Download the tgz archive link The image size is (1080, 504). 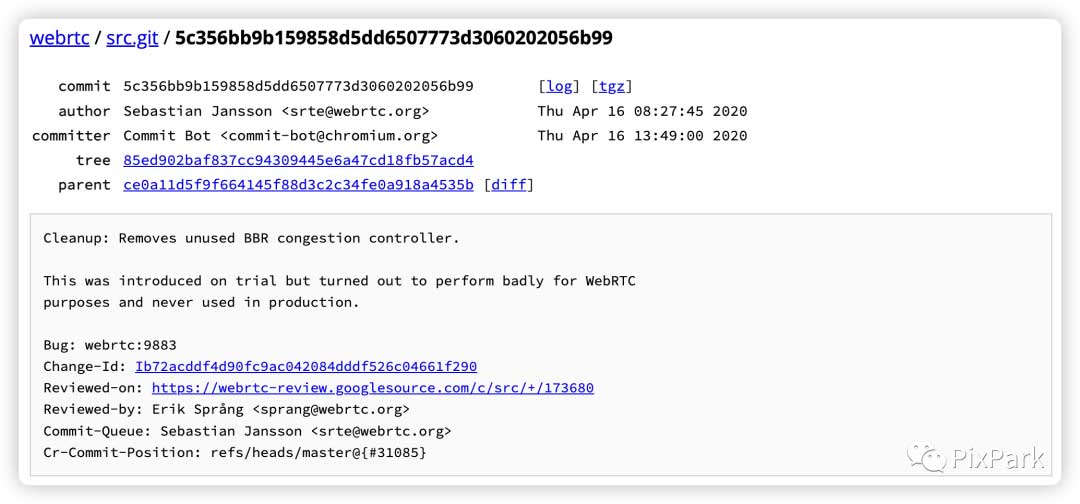point(611,86)
